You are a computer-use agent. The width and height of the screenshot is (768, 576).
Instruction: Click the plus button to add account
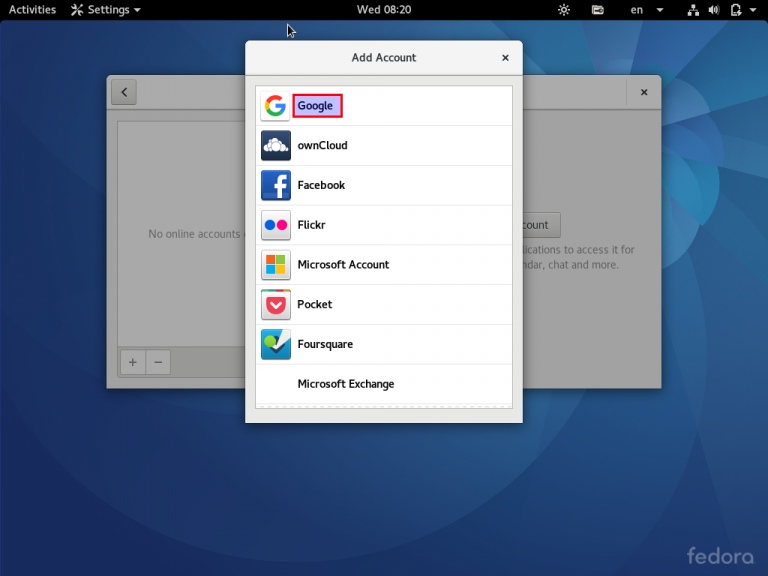pyautogui.click(x=133, y=362)
